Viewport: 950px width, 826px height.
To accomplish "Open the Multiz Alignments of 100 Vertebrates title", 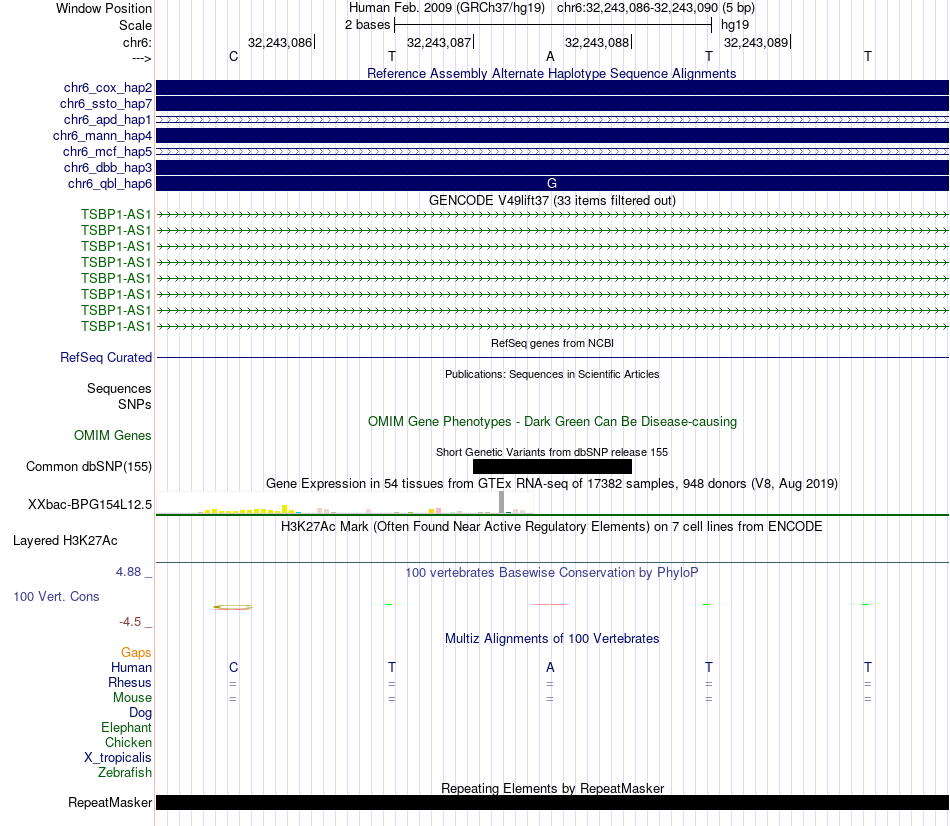I will pos(552,639).
